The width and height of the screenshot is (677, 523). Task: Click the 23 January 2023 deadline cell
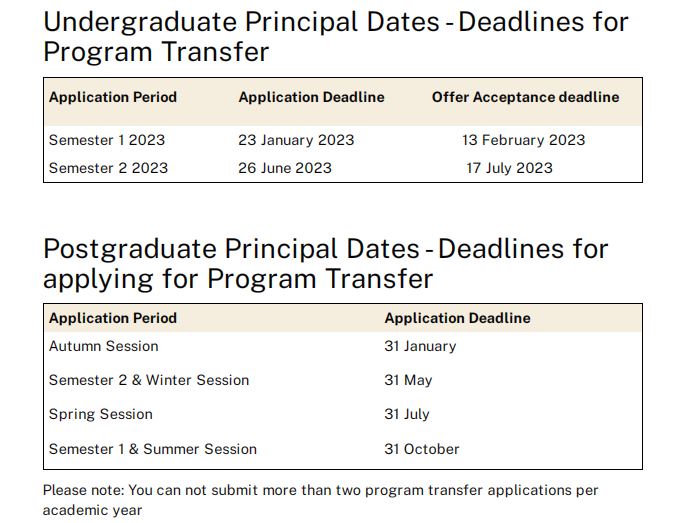tap(296, 140)
